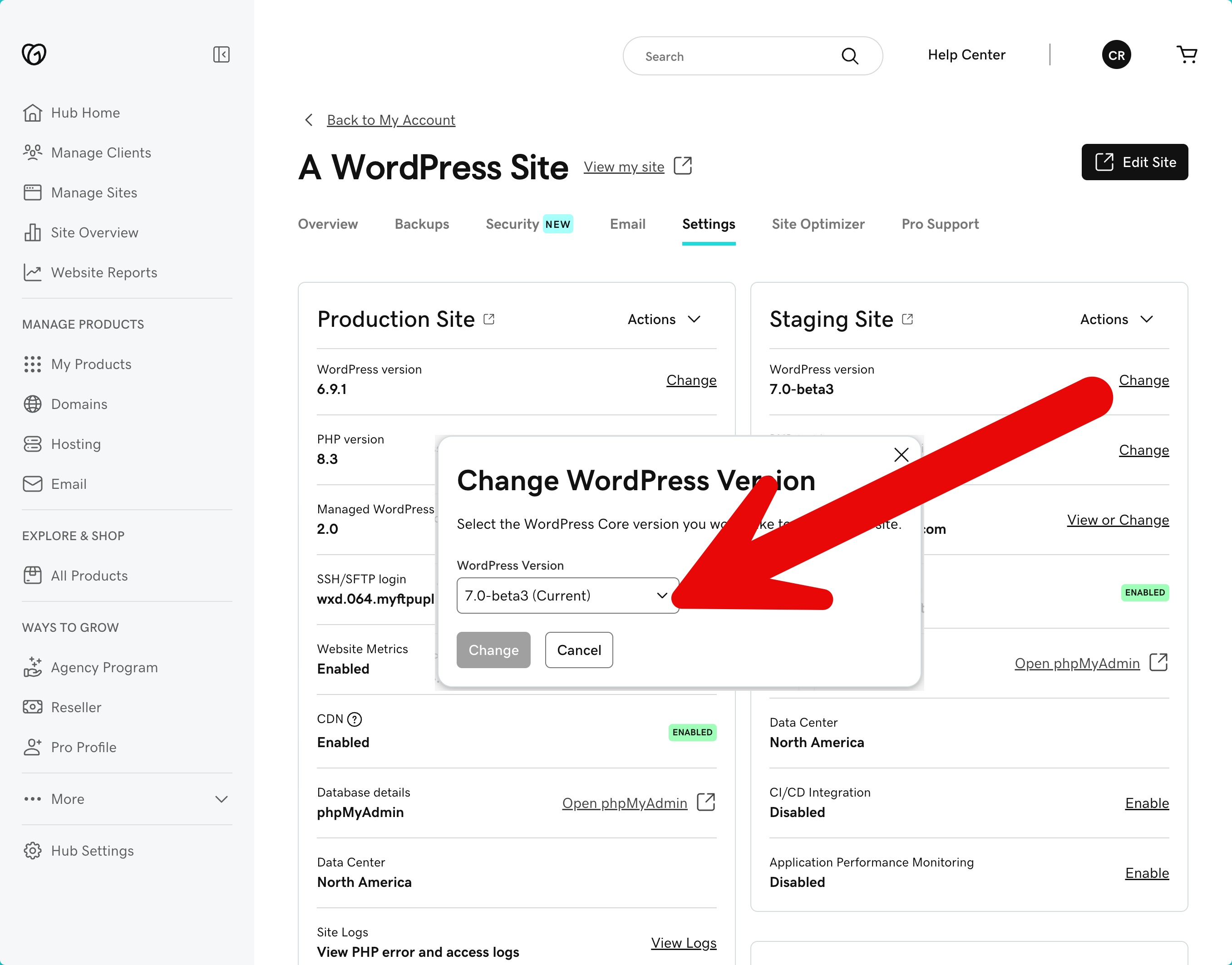Expand the Staging Site Actions menu

pyautogui.click(x=1116, y=319)
